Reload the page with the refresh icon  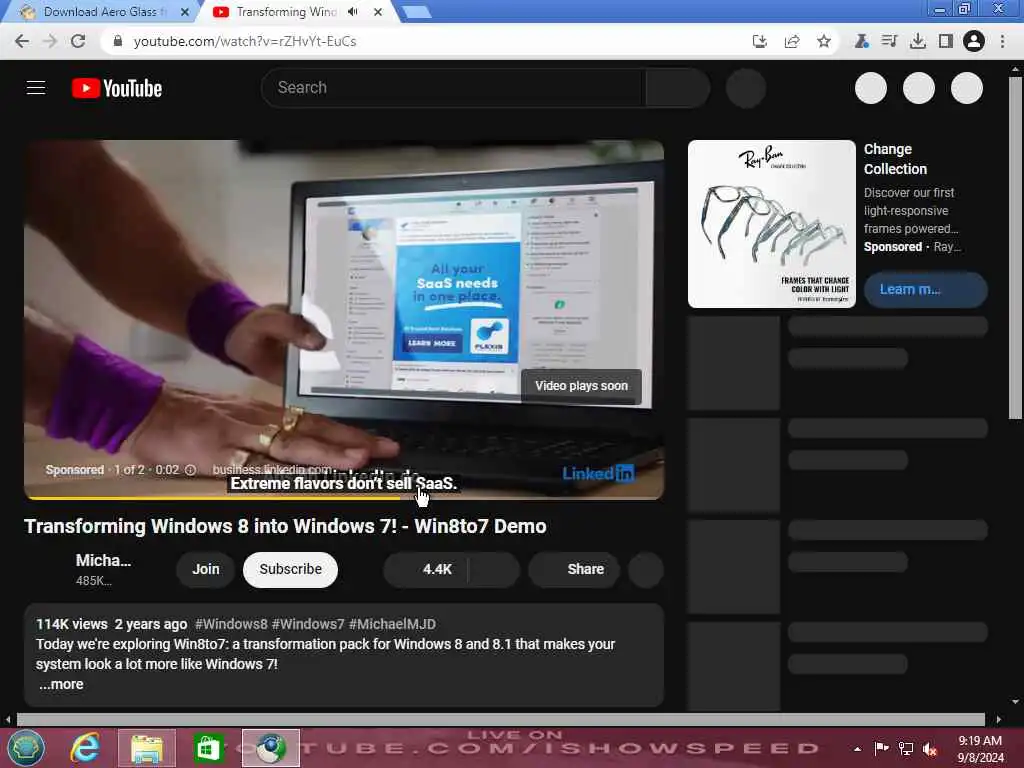78,41
